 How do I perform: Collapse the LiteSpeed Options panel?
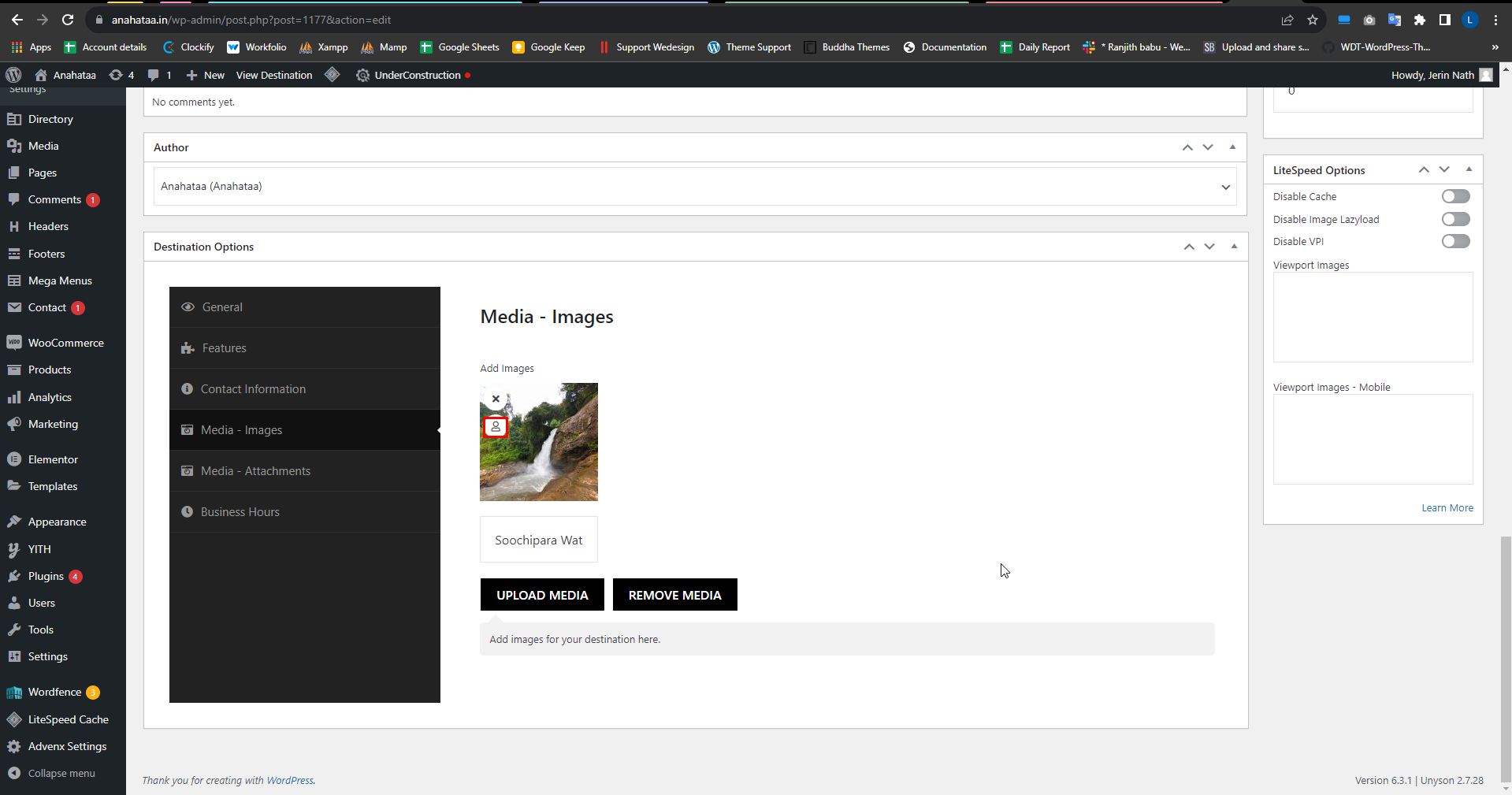pyautogui.click(x=1469, y=169)
